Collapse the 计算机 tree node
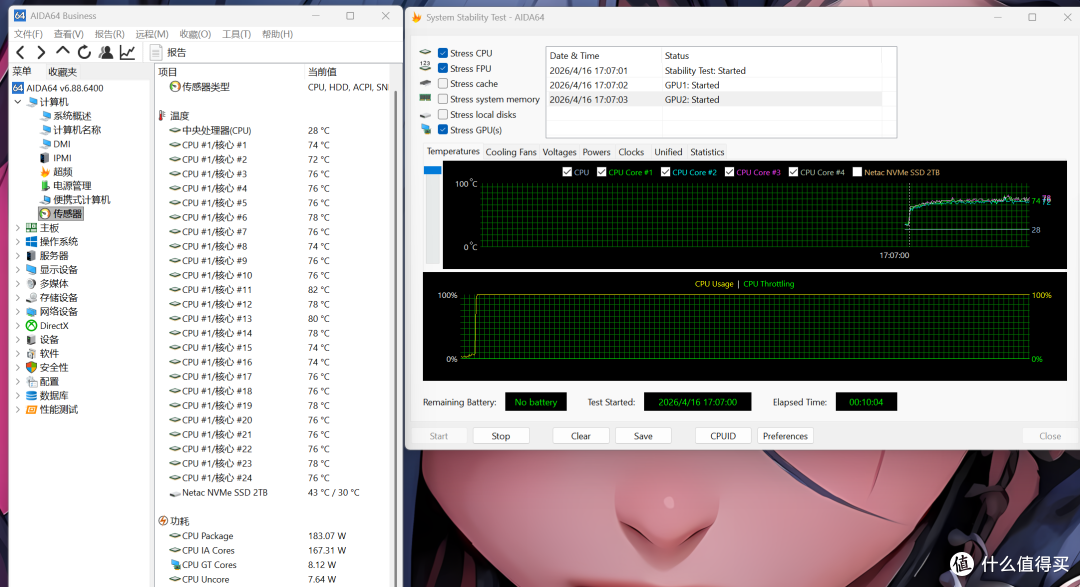The height and width of the screenshot is (587, 1080). pyautogui.click(x=18, y=102)
